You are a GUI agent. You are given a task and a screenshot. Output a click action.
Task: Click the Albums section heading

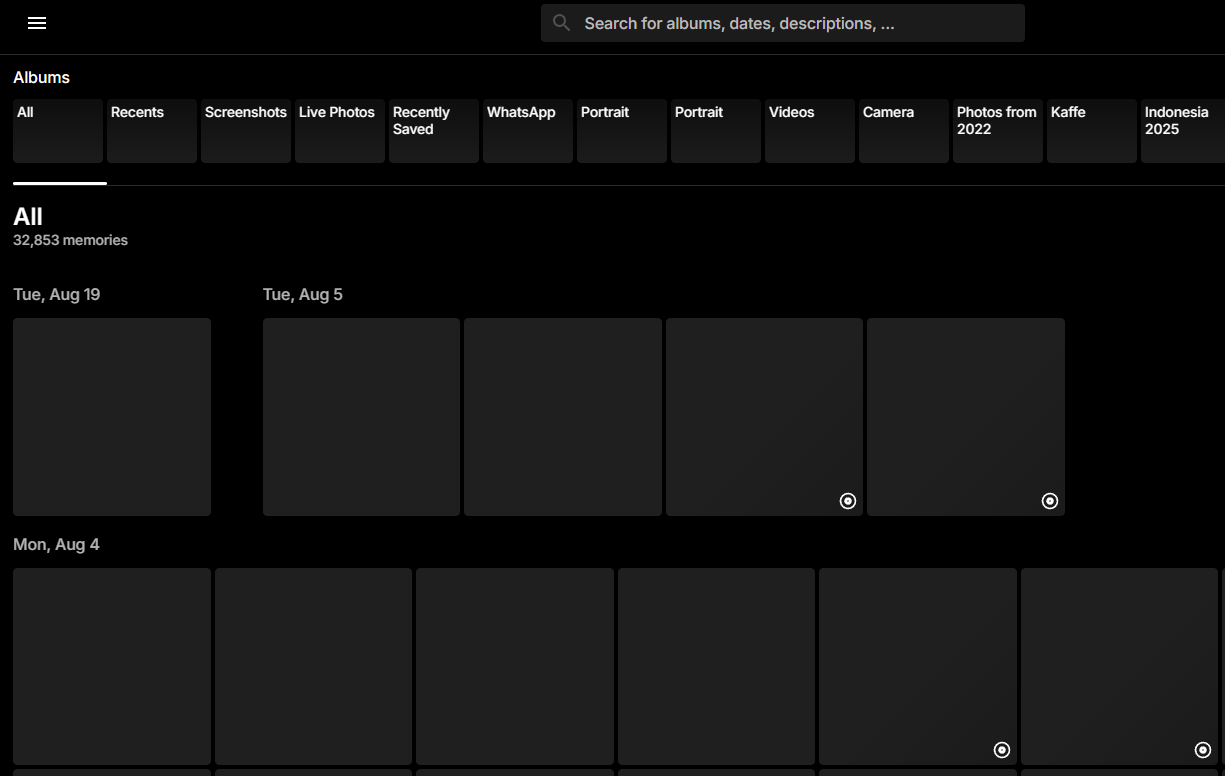(41, 77)
